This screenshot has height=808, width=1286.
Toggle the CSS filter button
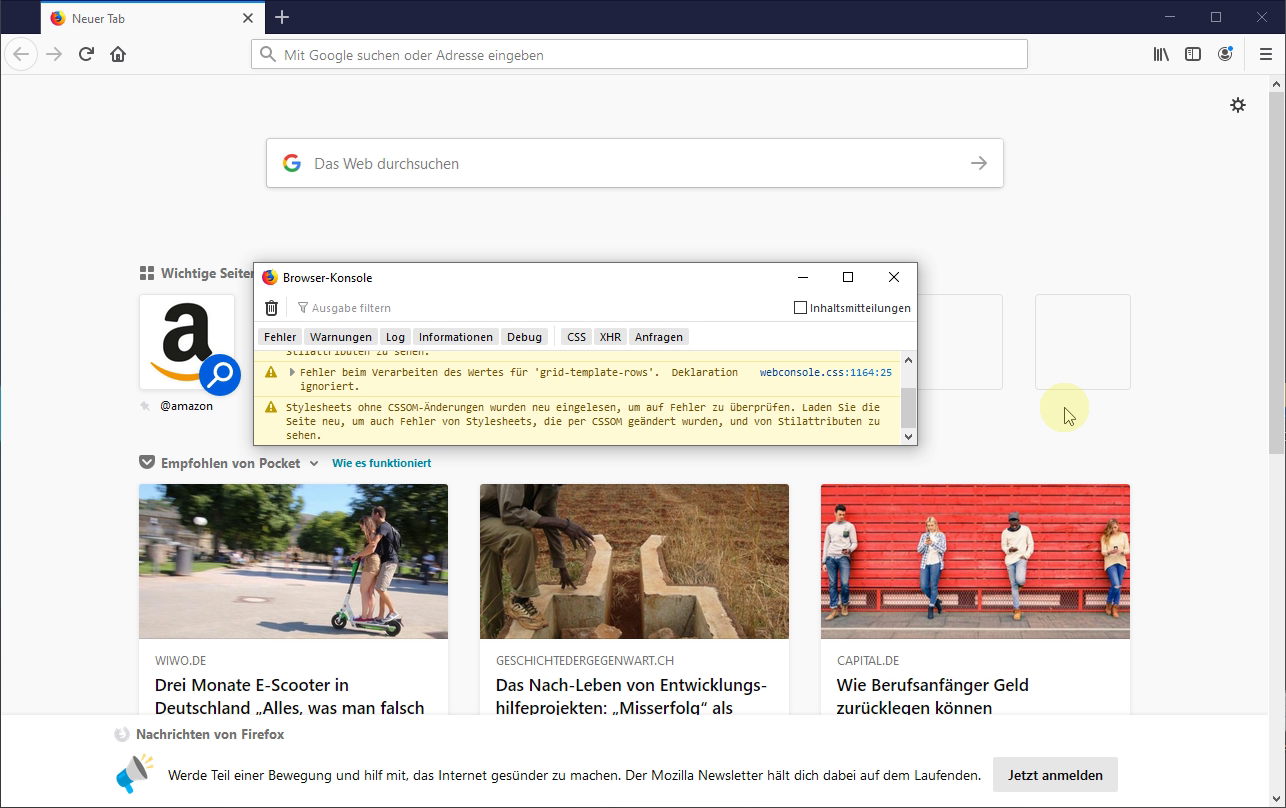pos(576,337)
